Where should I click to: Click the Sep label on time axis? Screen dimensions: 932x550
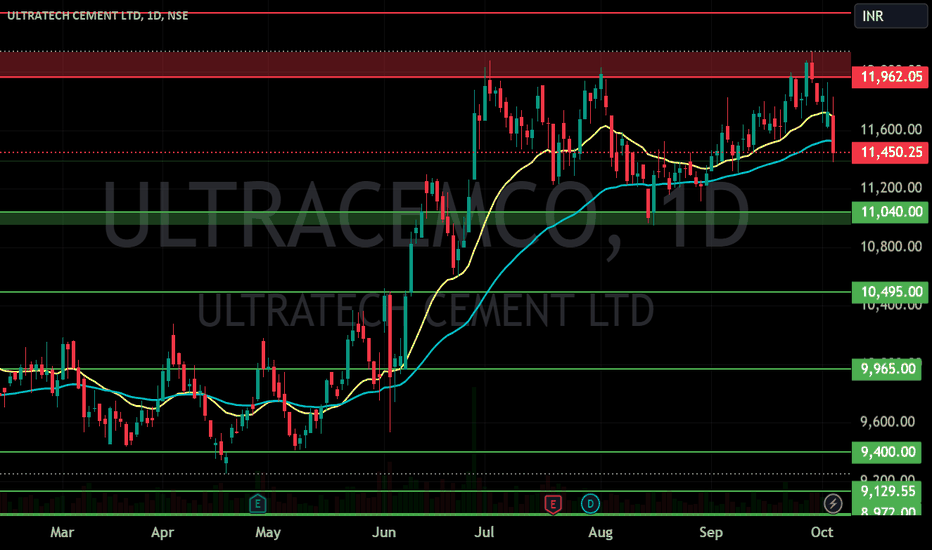pyautogui.click(x=711, y=532)
